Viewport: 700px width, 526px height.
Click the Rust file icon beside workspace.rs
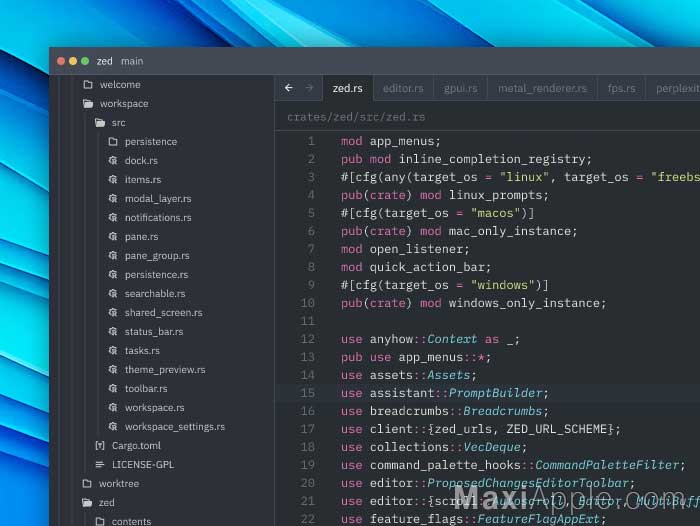tap(113, 407)
